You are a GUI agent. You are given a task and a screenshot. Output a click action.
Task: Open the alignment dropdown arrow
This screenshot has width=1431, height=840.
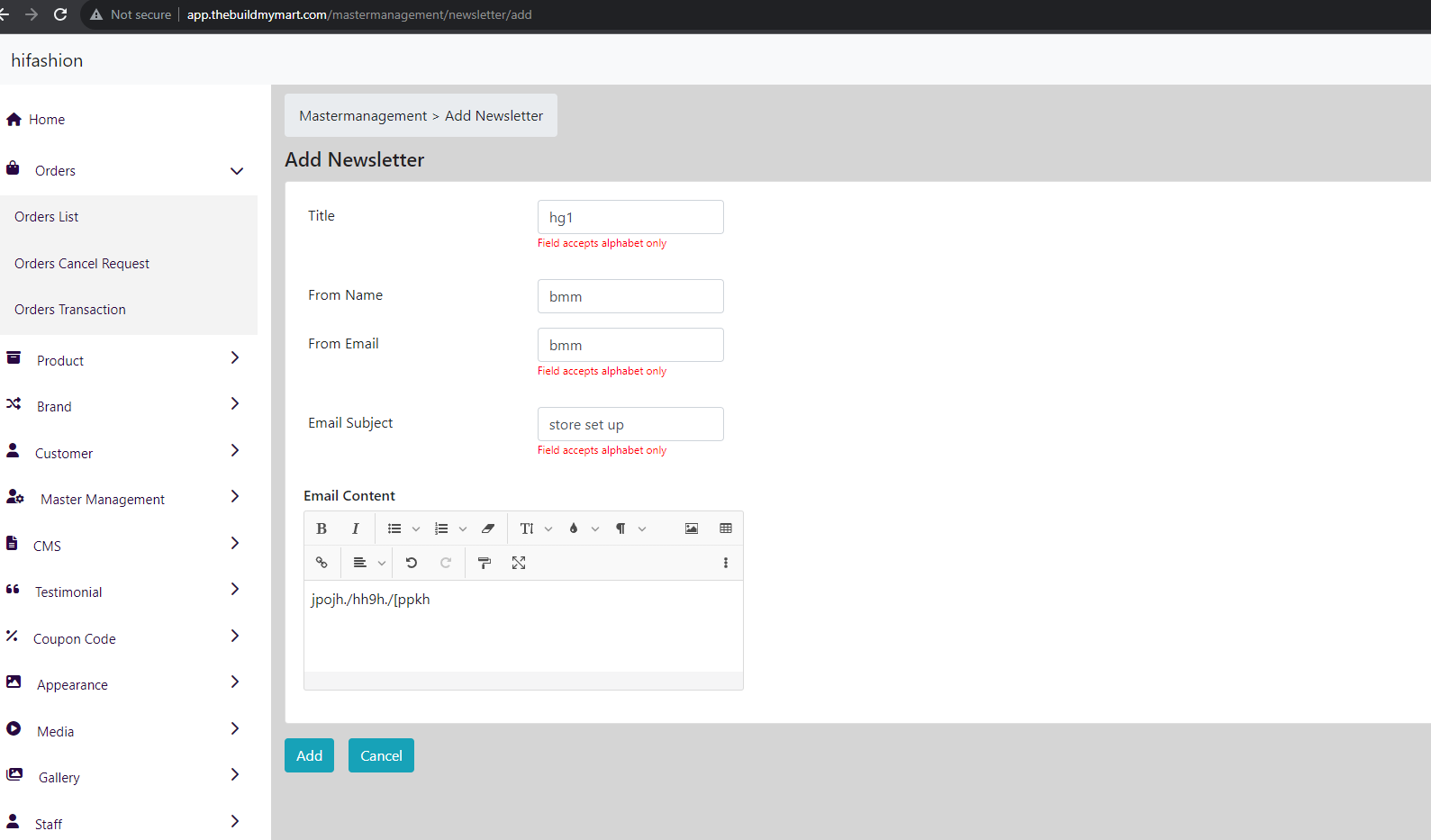pyautogui.click(x=382, y=564)
